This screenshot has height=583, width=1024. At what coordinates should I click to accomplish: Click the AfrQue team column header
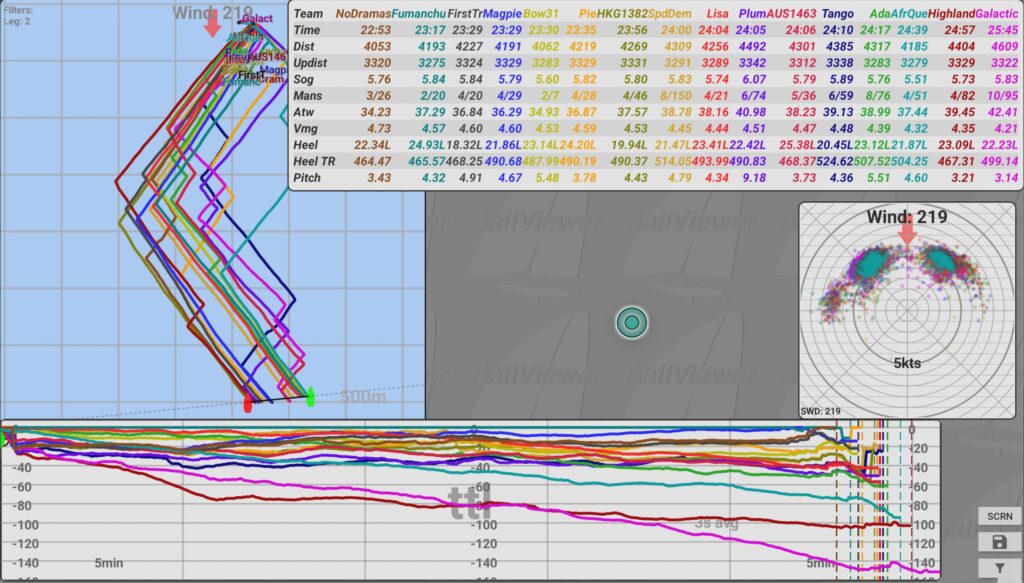pyautogui.click(x=908, y=14)
